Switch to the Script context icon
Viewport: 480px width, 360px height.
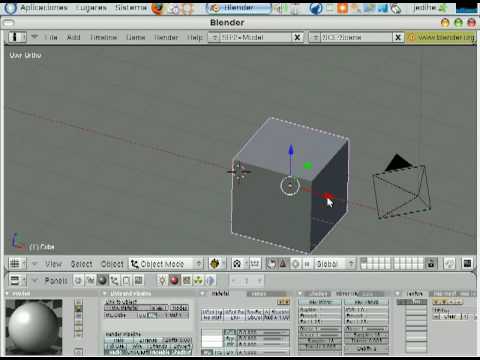tap(90, 280)
